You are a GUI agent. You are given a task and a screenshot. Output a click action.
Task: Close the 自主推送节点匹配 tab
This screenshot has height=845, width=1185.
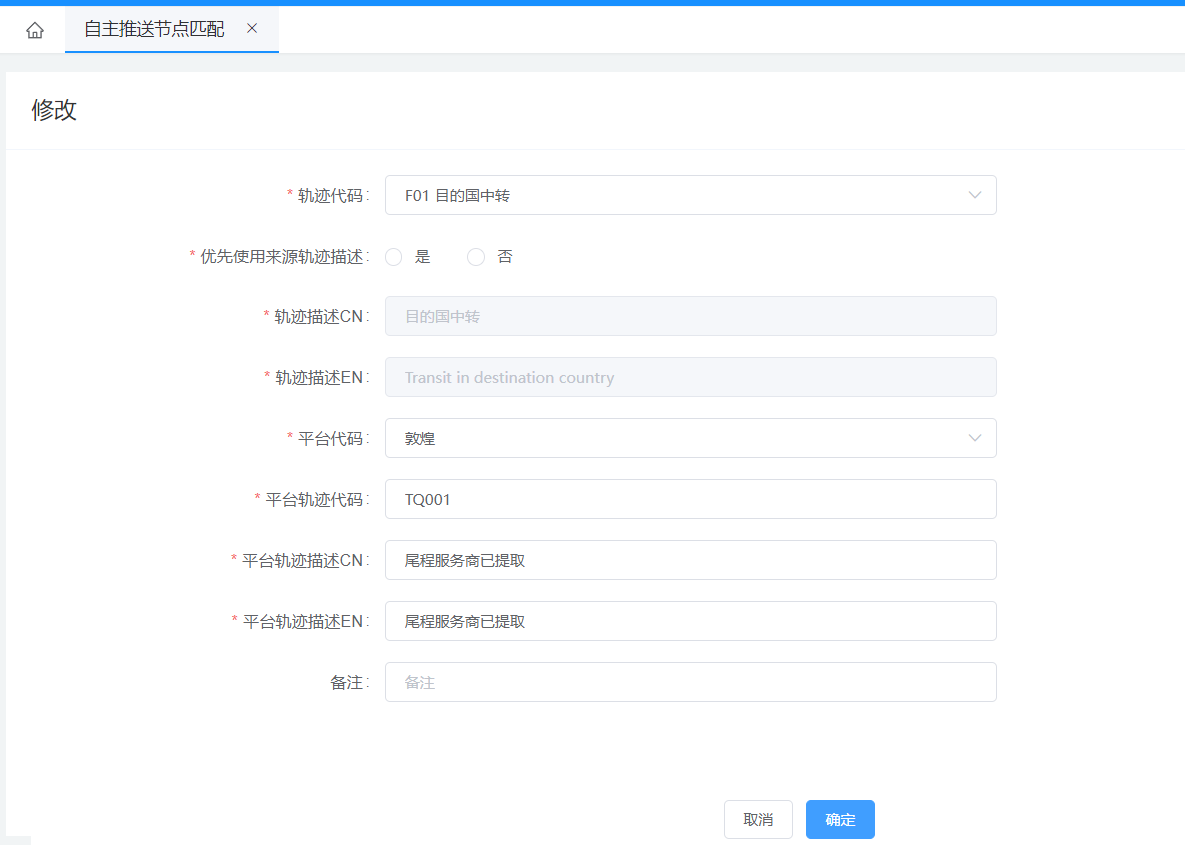point(252,29)
